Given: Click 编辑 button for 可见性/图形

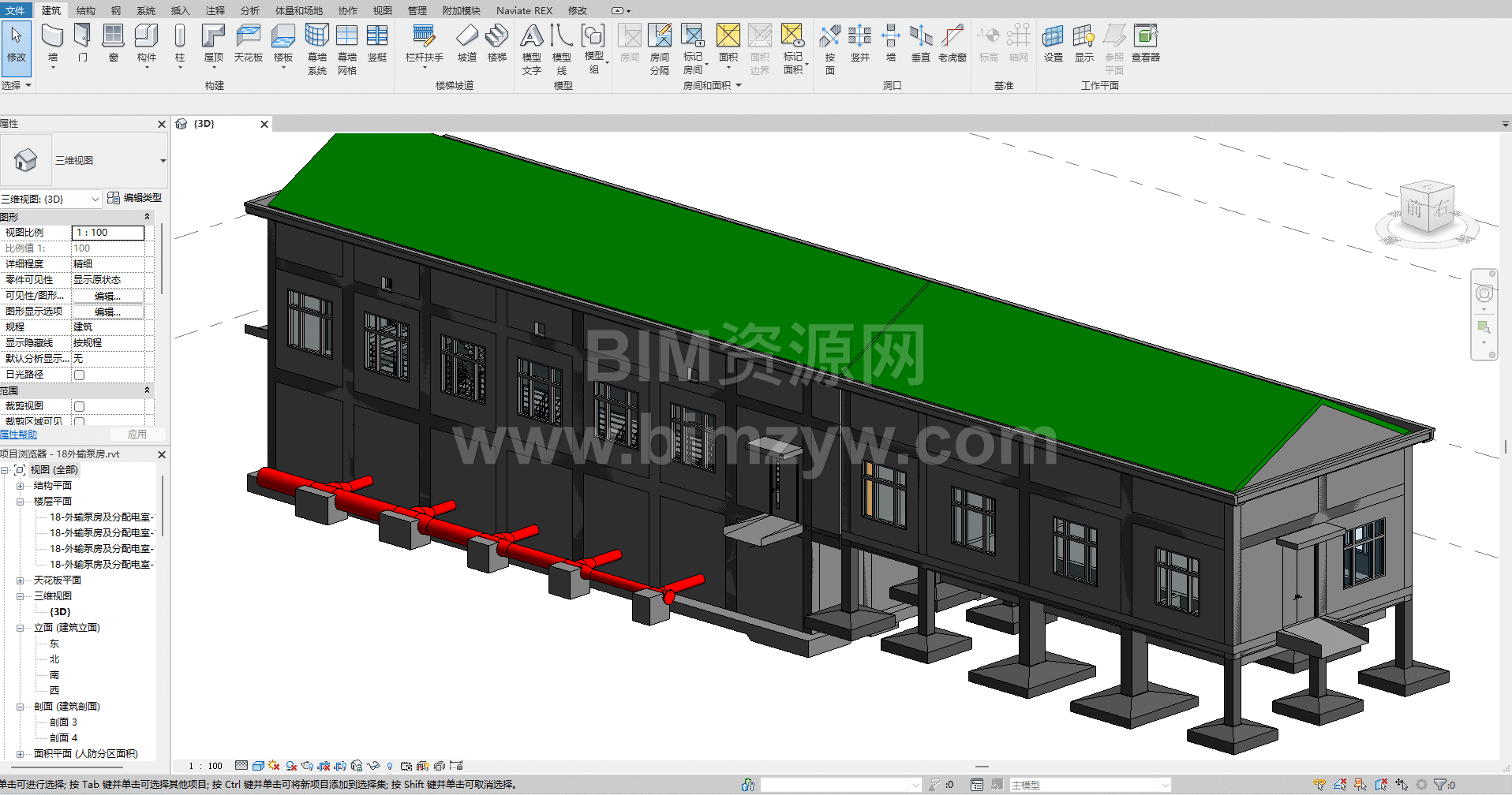Looking at the screenshot, I should pos(108,296).
